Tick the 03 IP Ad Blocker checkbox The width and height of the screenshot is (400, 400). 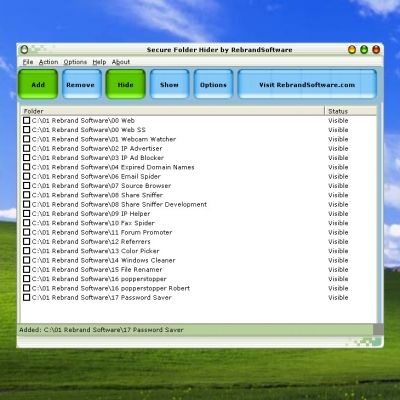(26, 158)
